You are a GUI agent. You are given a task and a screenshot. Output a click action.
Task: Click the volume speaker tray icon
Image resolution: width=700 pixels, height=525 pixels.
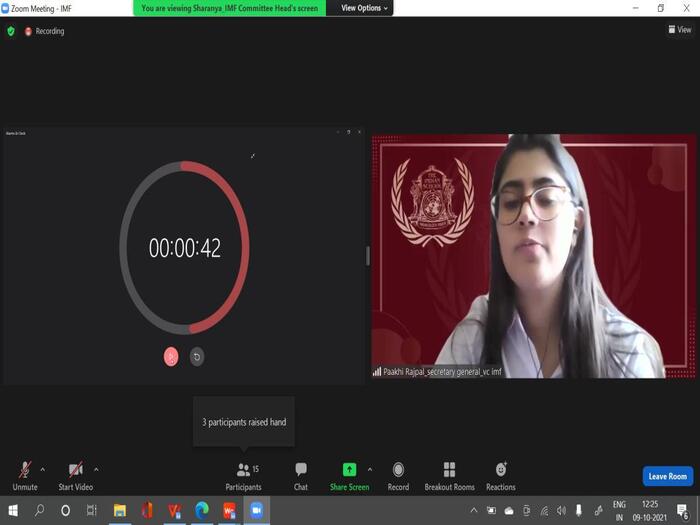(x=561, y=510)
